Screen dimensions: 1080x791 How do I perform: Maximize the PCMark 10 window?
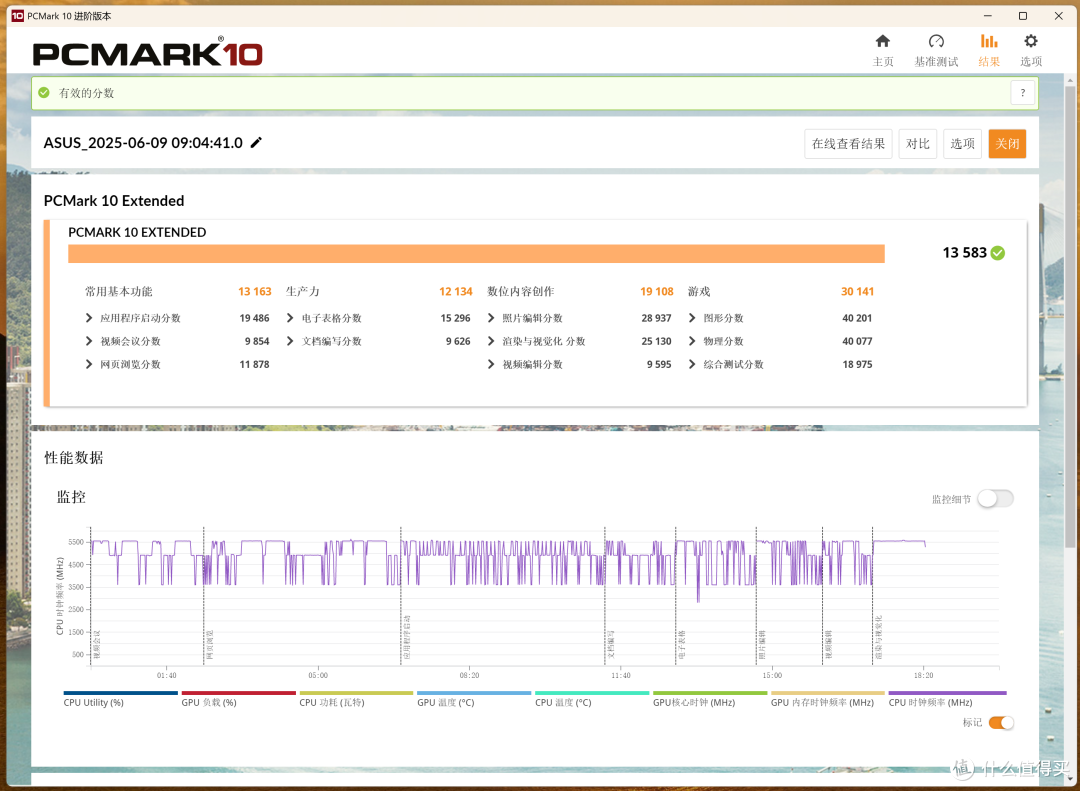1023,16
